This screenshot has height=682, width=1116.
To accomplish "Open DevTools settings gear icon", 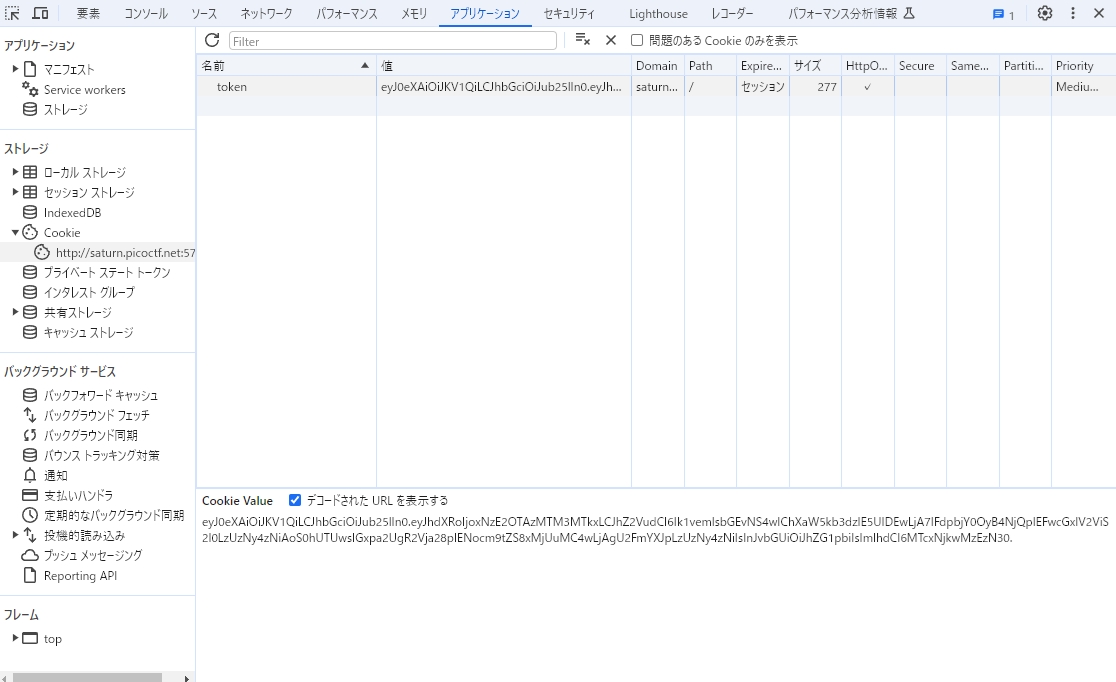I will pyautogui.click(x=1044, y=14).
